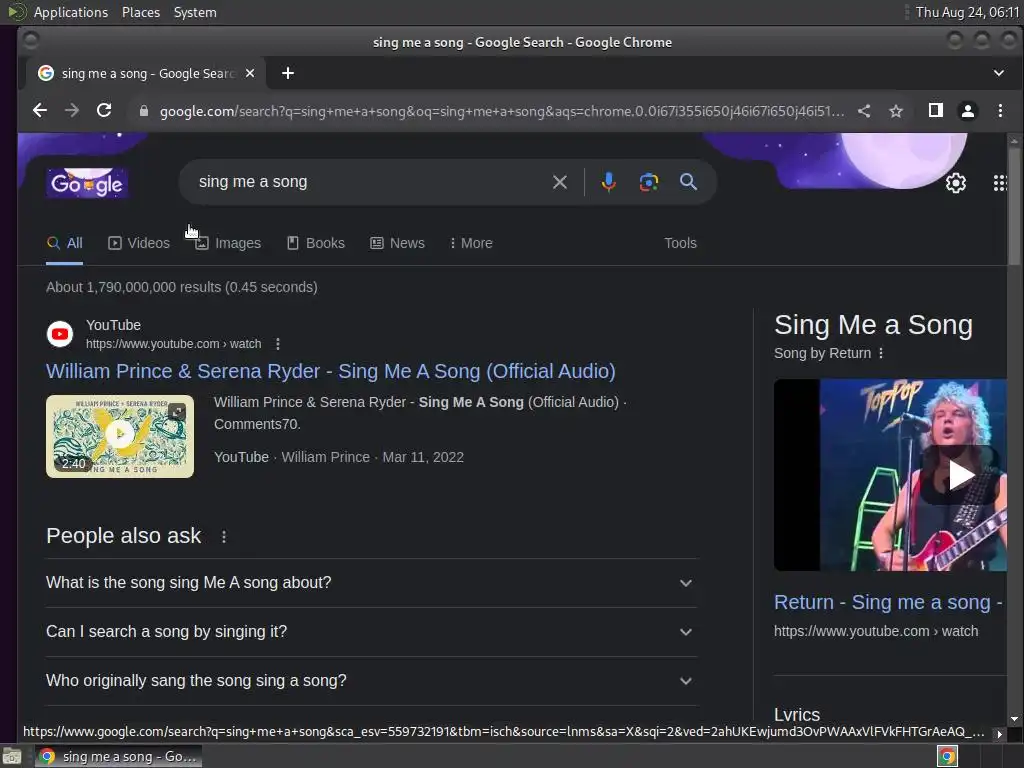Open options next to youtube.com watch URL
The height and width of the screenshot is (768, 1024).
[x=278, y=344]
